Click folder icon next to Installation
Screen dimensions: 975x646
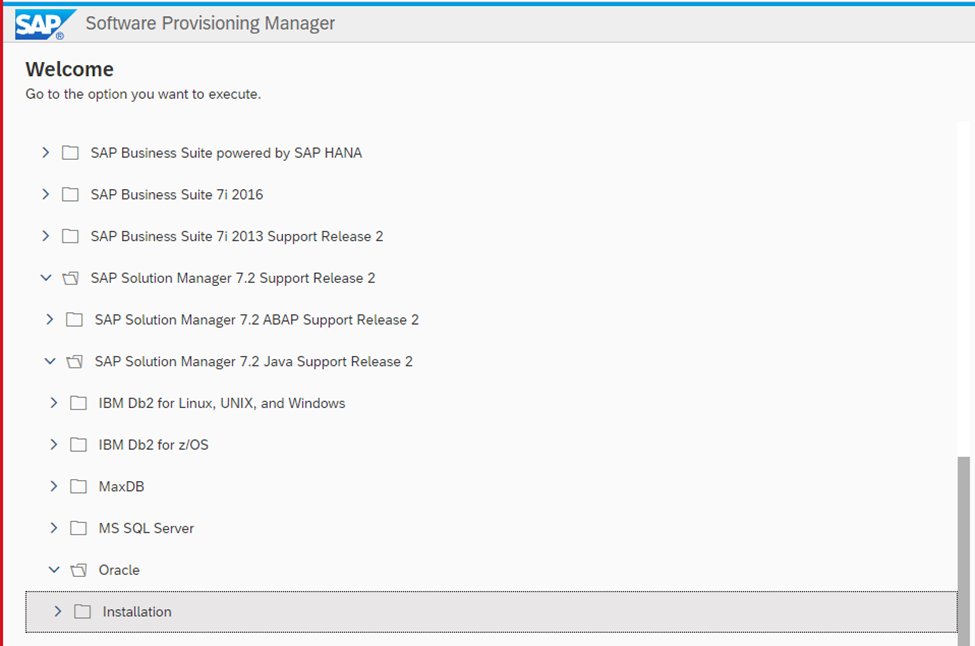82,612
